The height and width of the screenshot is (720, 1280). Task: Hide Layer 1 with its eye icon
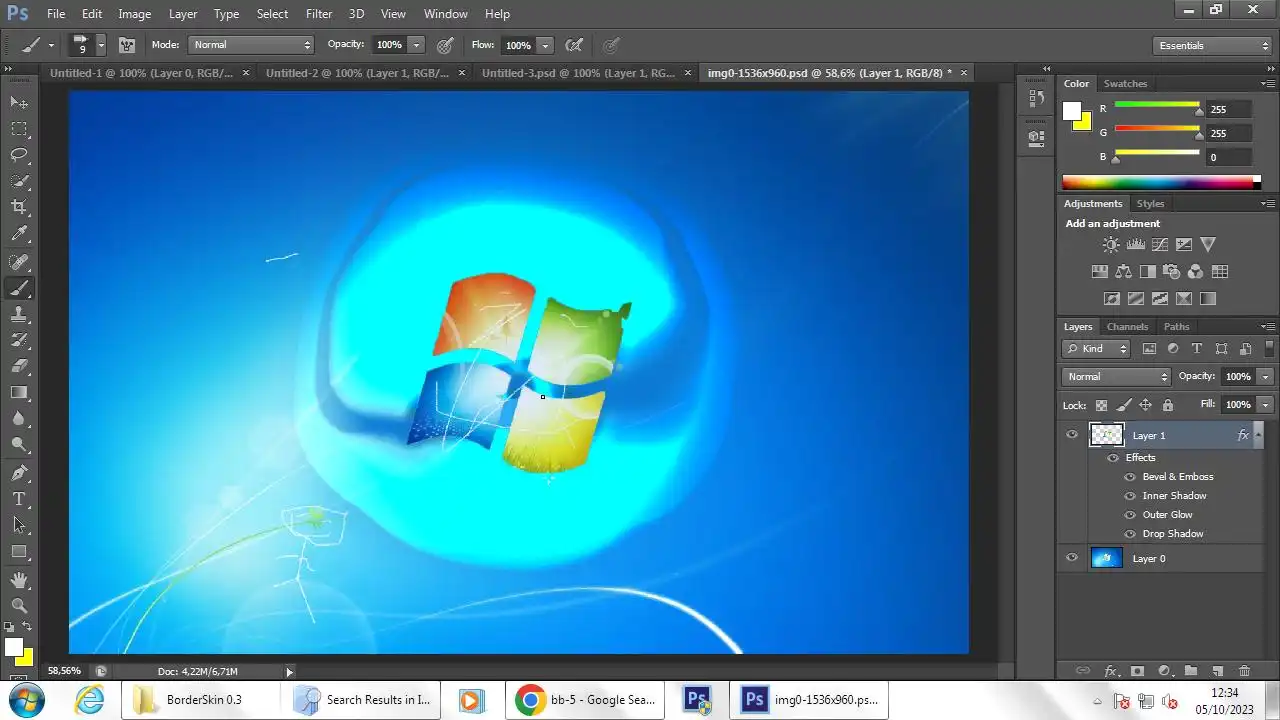[x=1072, y=435]
